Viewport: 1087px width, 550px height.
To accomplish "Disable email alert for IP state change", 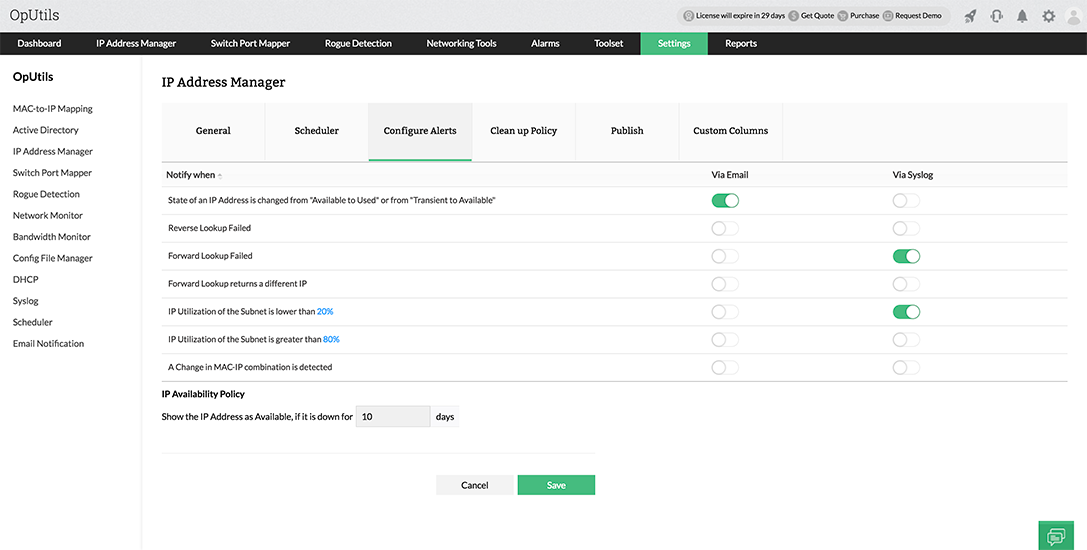I will click(725, 200).
